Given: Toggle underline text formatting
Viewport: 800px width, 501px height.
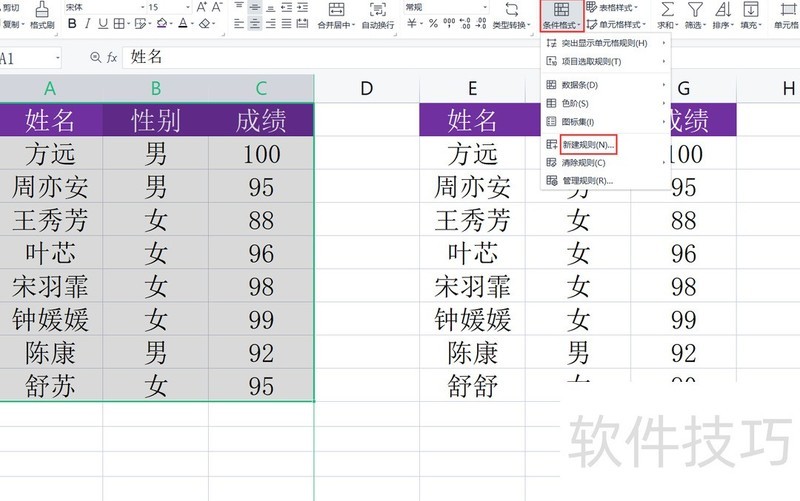Looking at the screenshot, I should (104, 24).
